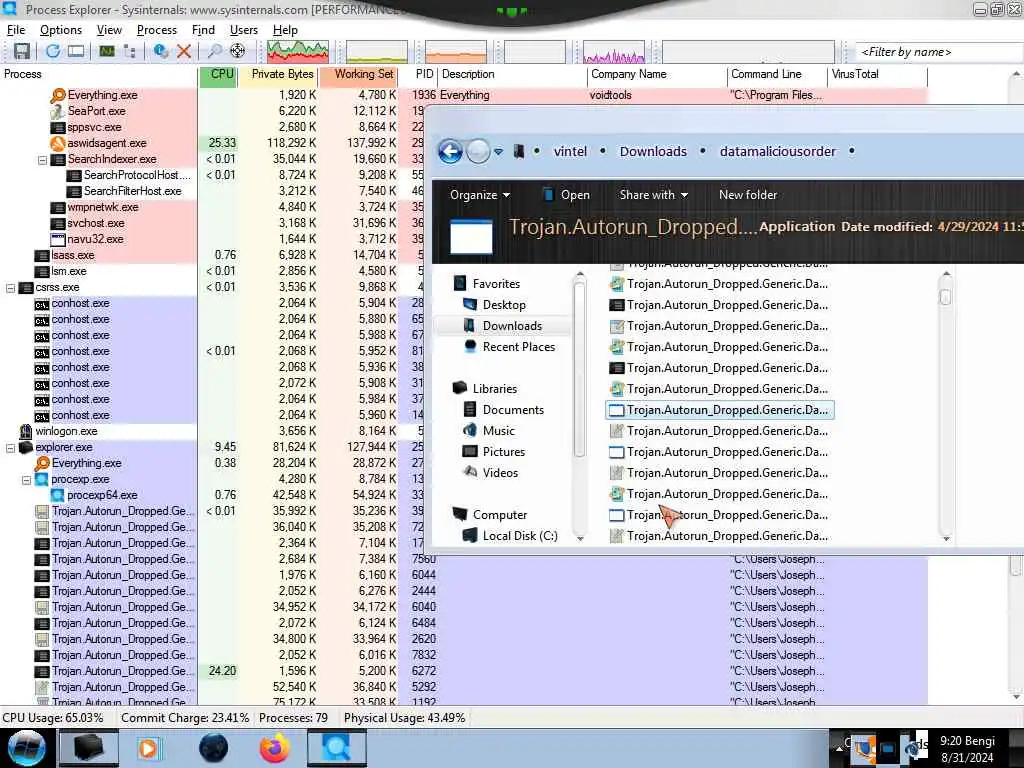
Task: Open the Find menu
Action: pos(203,30)
